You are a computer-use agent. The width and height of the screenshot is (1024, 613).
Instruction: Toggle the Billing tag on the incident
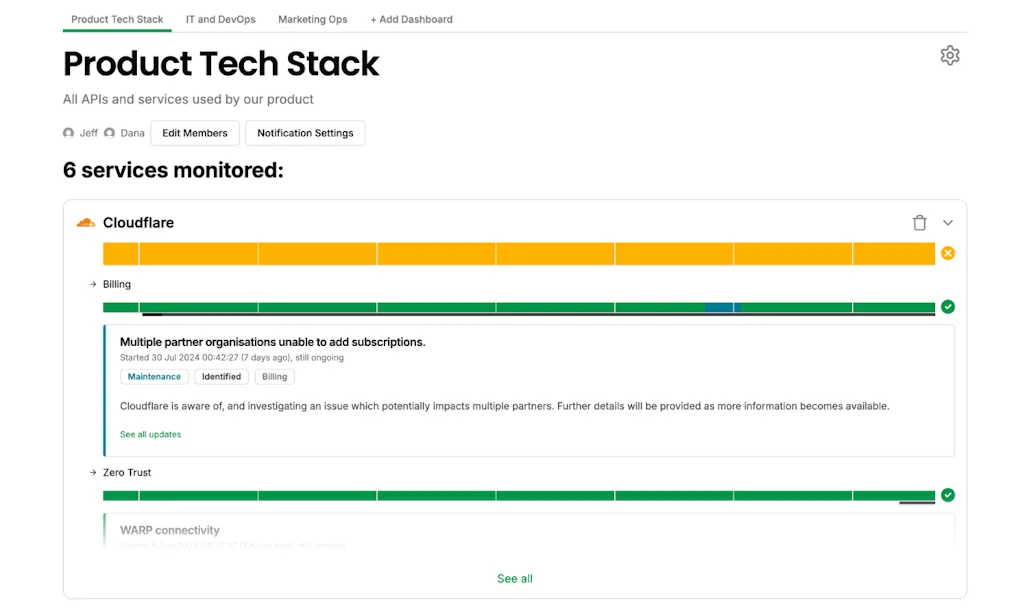(274, 376)
